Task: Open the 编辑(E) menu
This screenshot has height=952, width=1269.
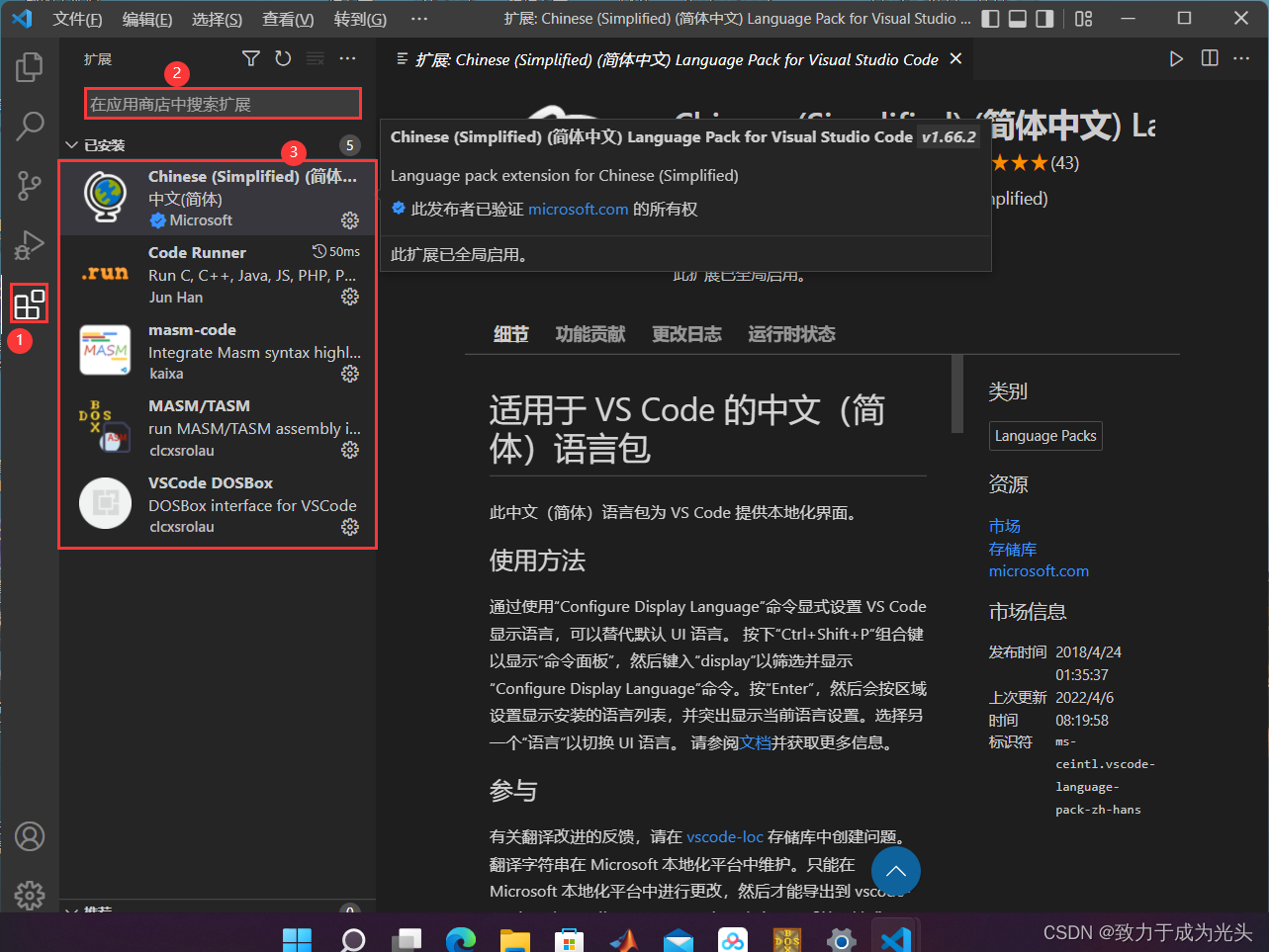Action: (147, 19)
